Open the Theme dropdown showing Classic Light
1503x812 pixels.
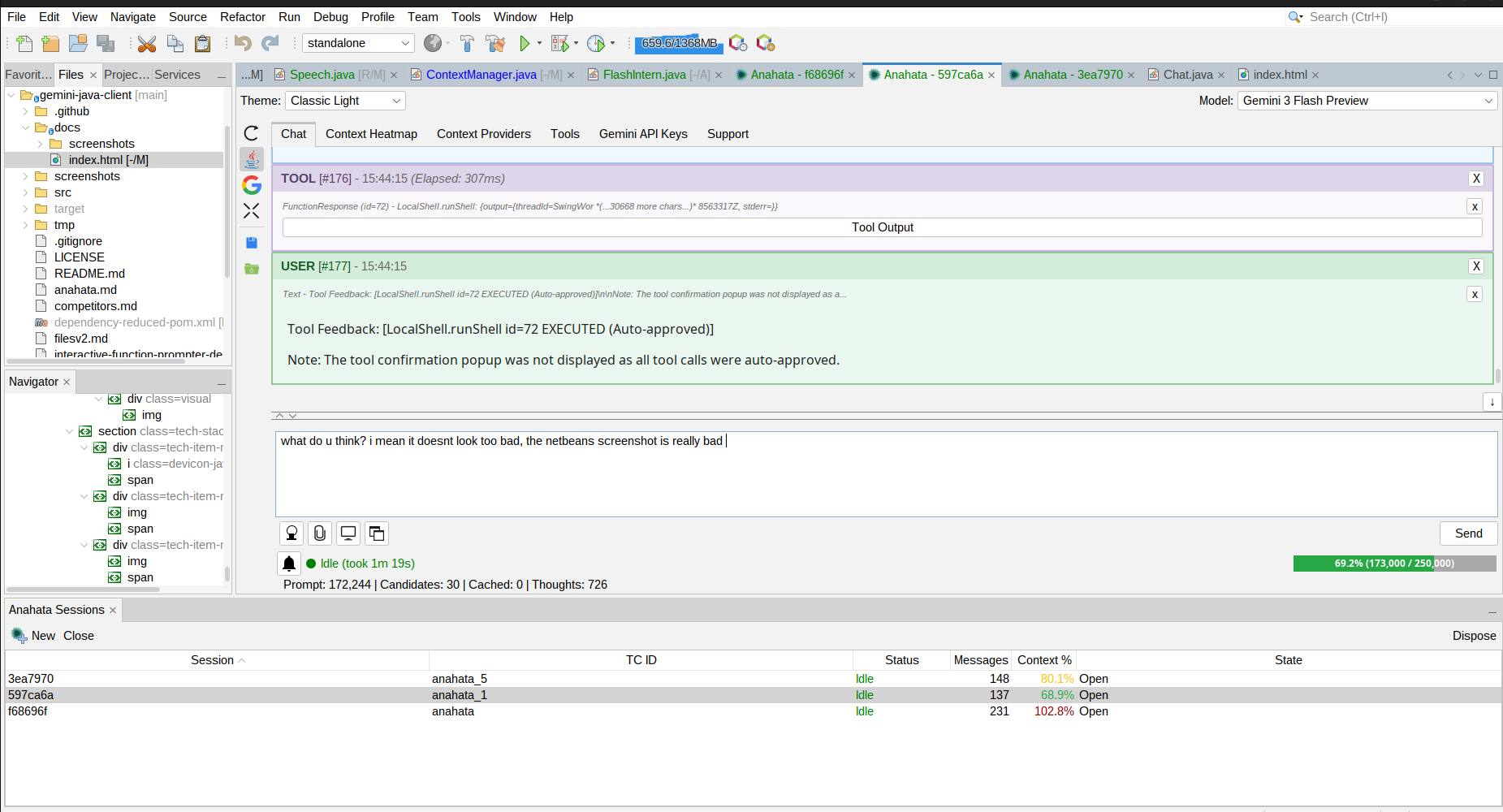tap(345, 101)
